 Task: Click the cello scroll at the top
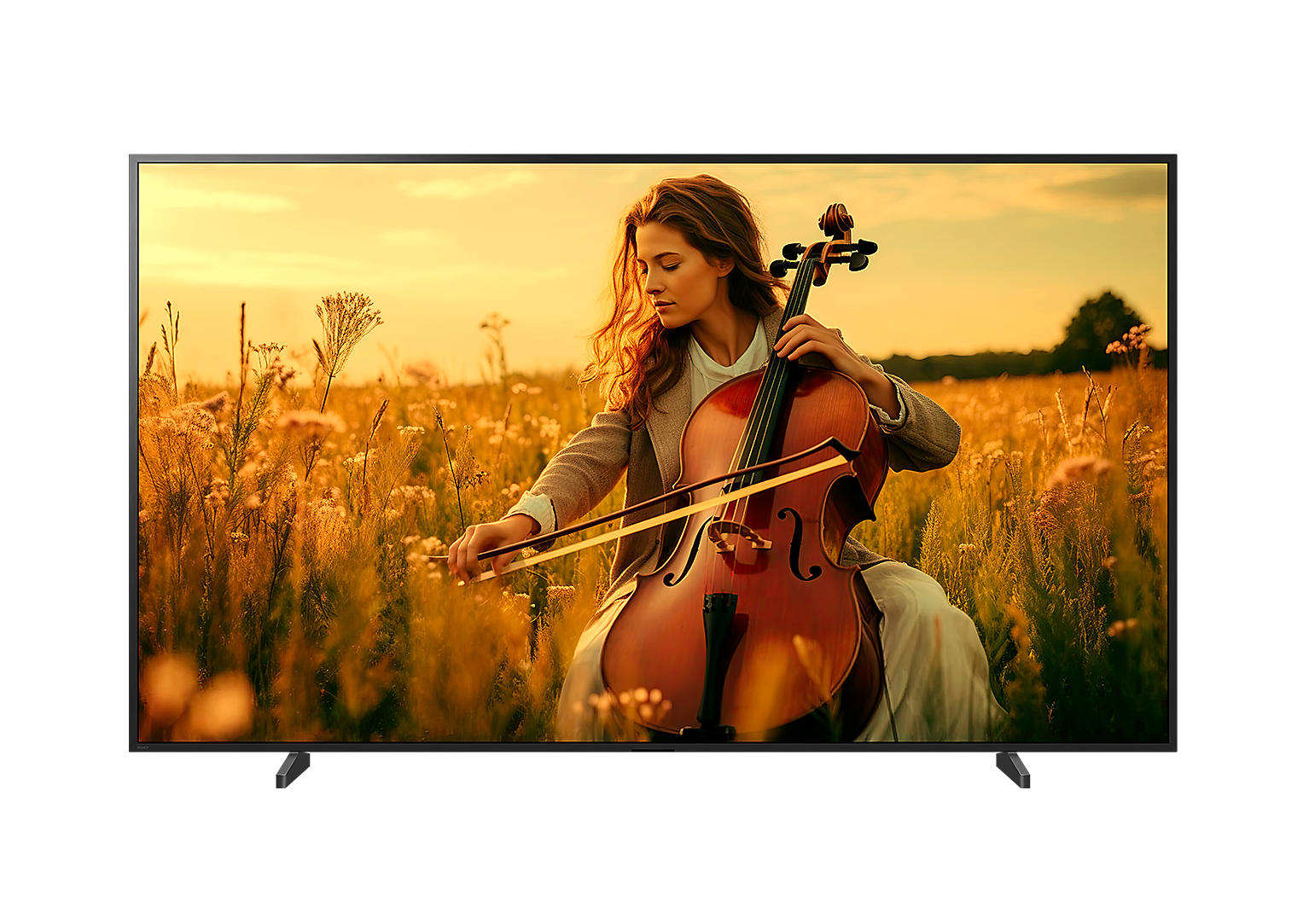click(x=836, y=221)
